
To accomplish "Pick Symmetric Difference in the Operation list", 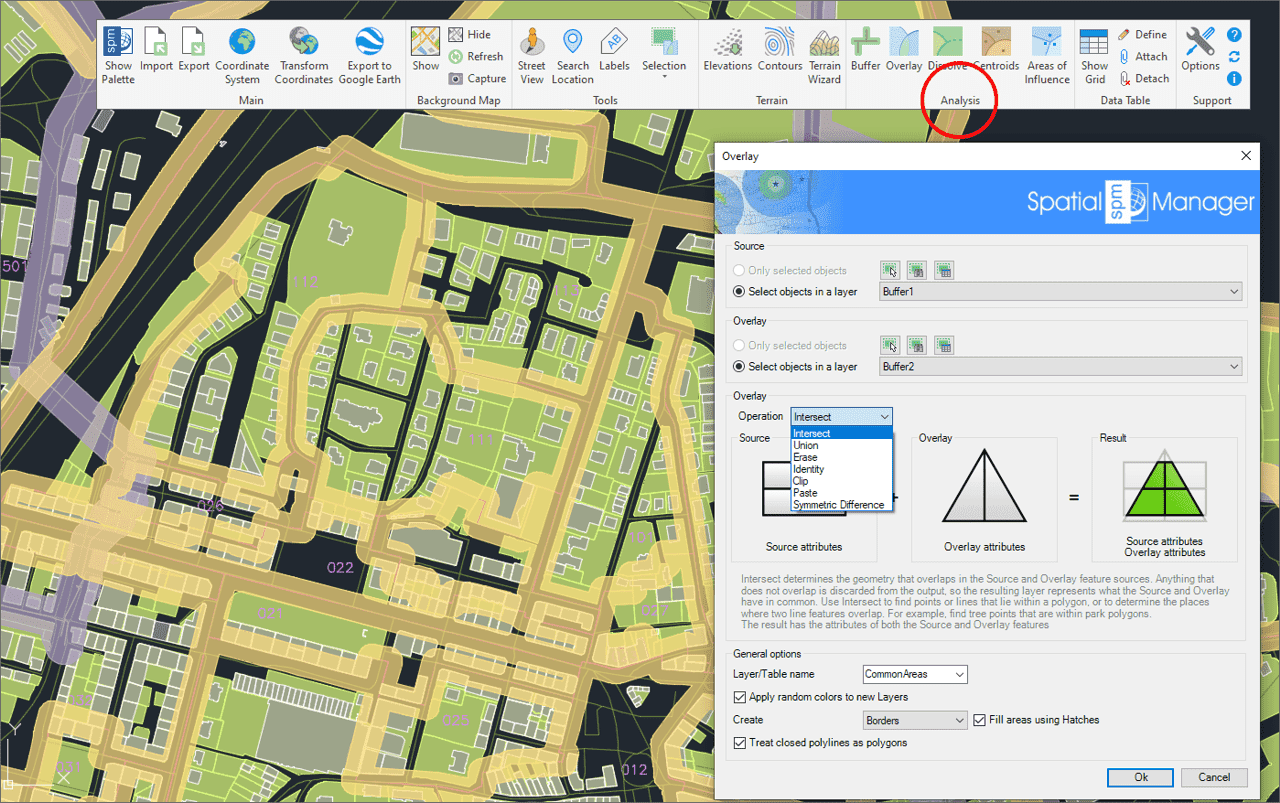I will pyautogui.click(x=838, y=505).
